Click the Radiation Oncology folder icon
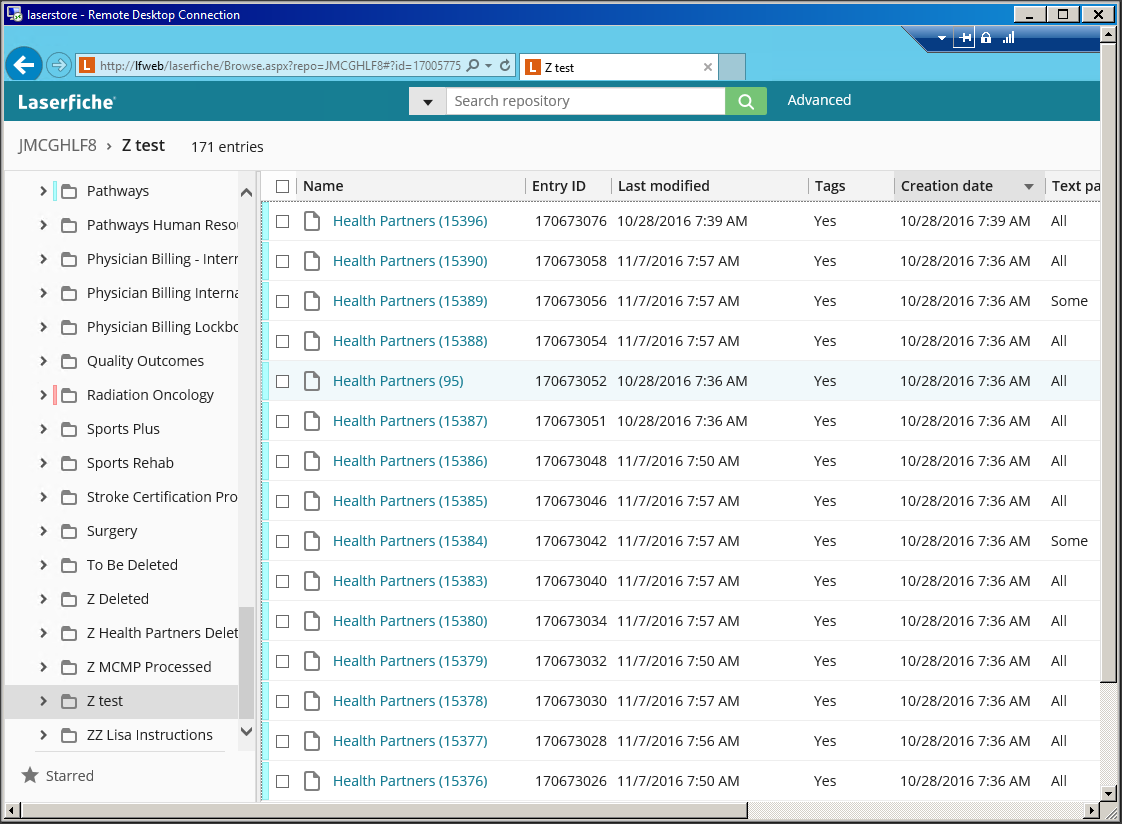 (x=69, y=395)
